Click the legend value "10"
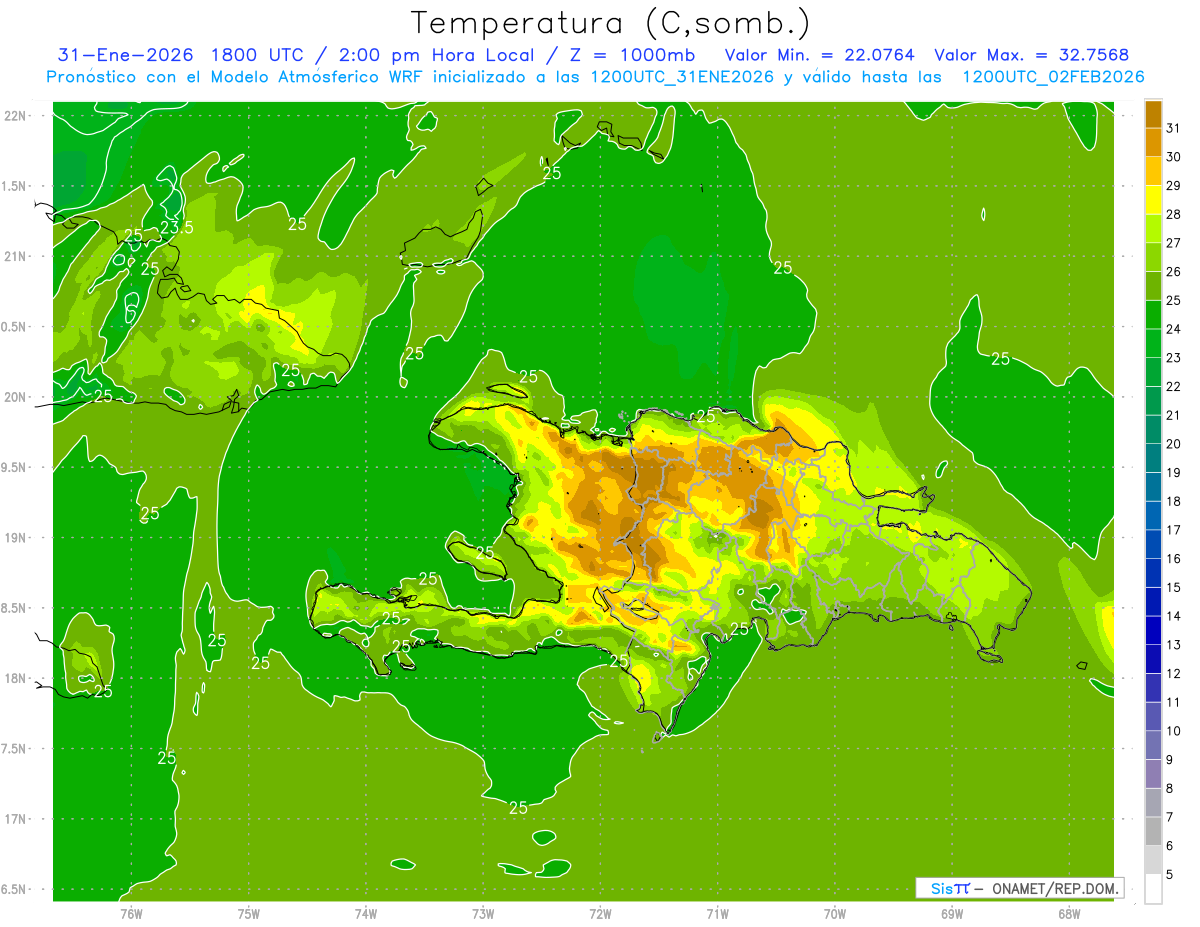 (x=1173, y=731)
